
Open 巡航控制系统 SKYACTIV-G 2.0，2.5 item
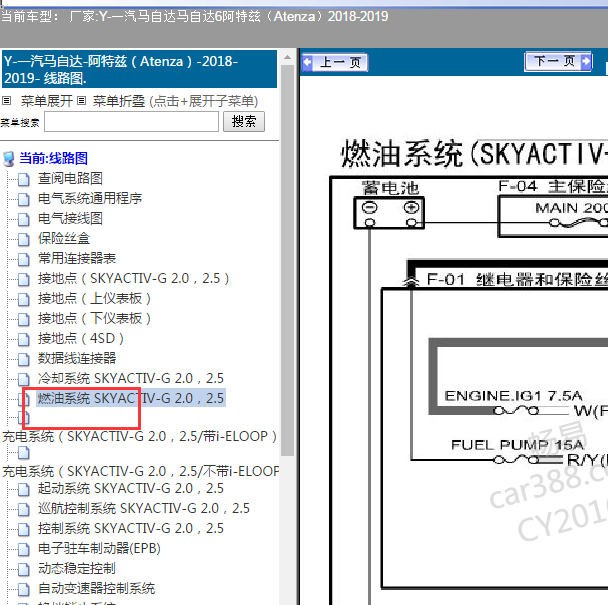pyautogui.click(x=144, y=508)
